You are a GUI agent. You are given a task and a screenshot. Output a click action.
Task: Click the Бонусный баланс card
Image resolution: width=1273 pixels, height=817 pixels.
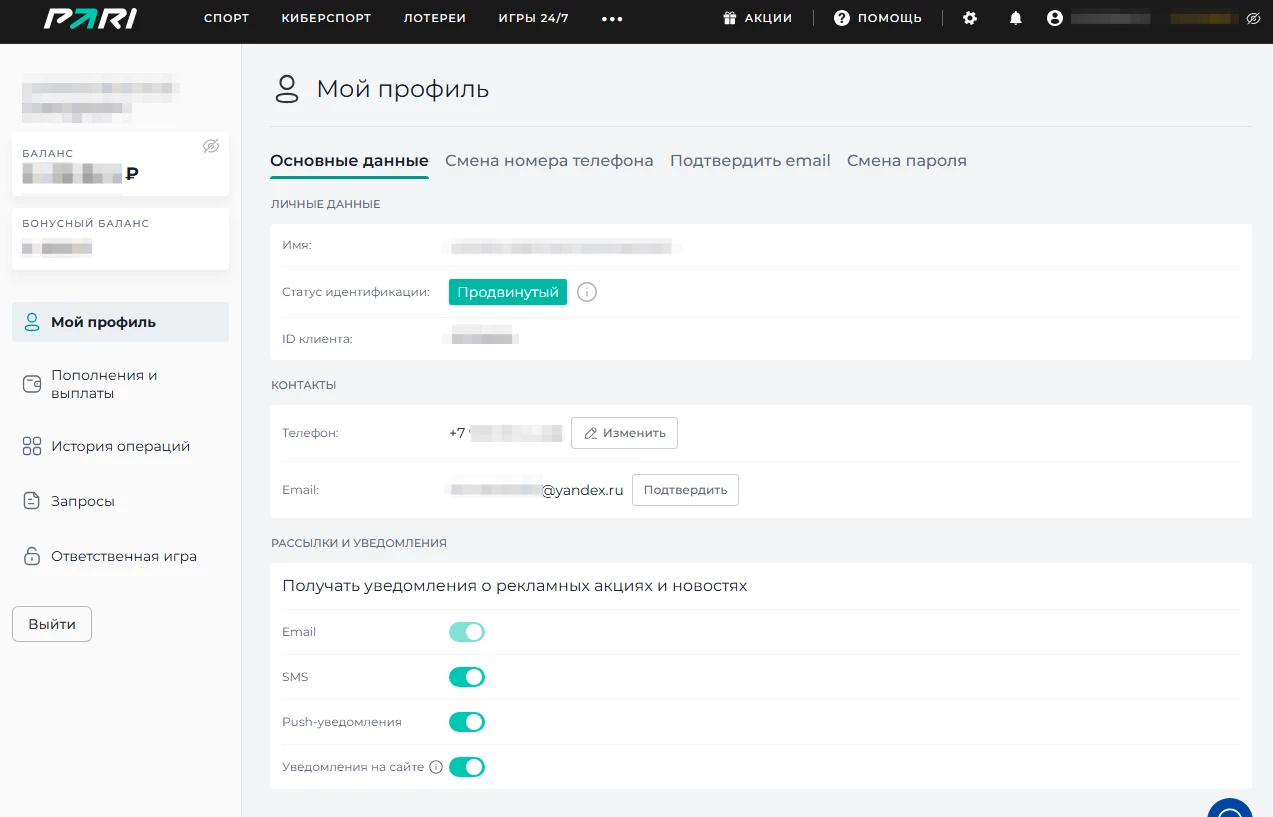(120, 238)
